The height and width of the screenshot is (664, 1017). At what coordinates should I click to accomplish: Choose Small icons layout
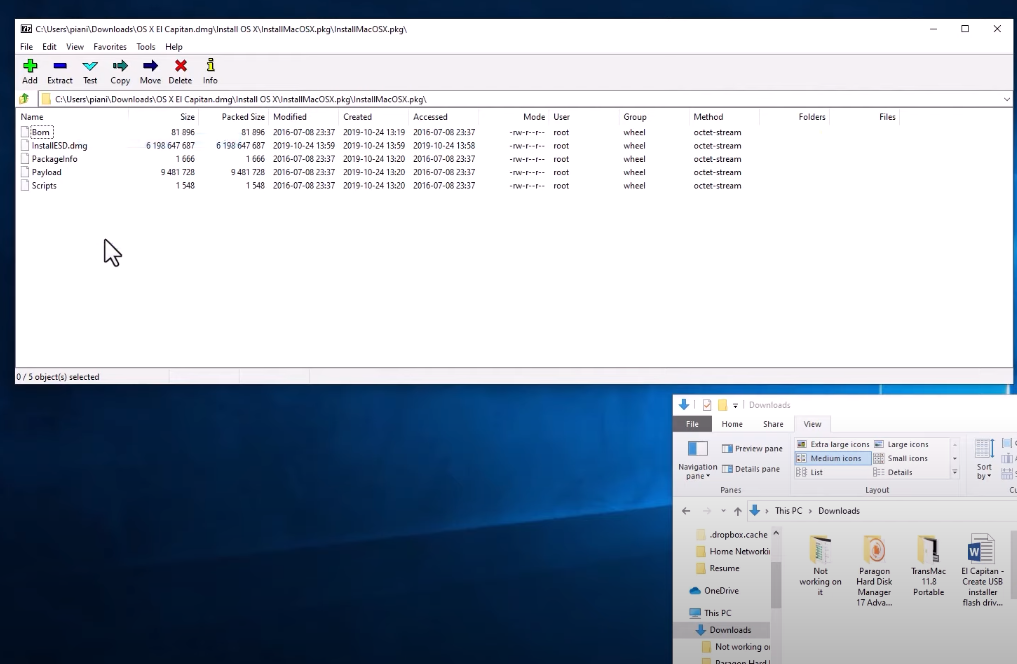(900, 458)
